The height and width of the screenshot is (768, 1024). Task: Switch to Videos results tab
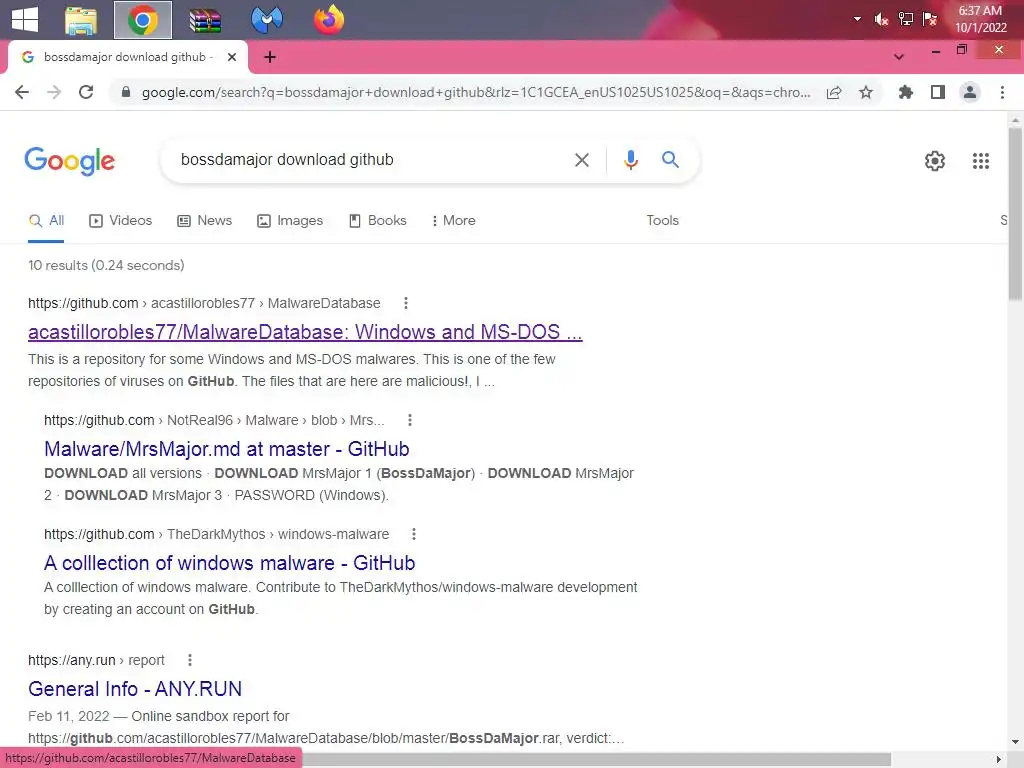pos(121,221)
